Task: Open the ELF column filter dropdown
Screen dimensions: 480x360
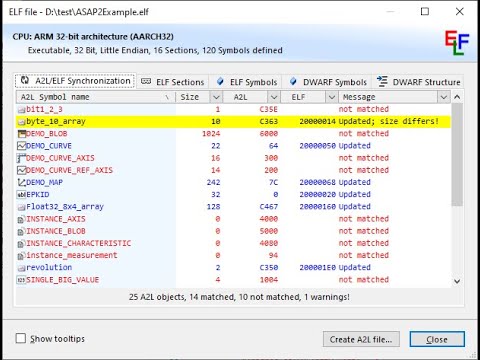Action: 331,97
